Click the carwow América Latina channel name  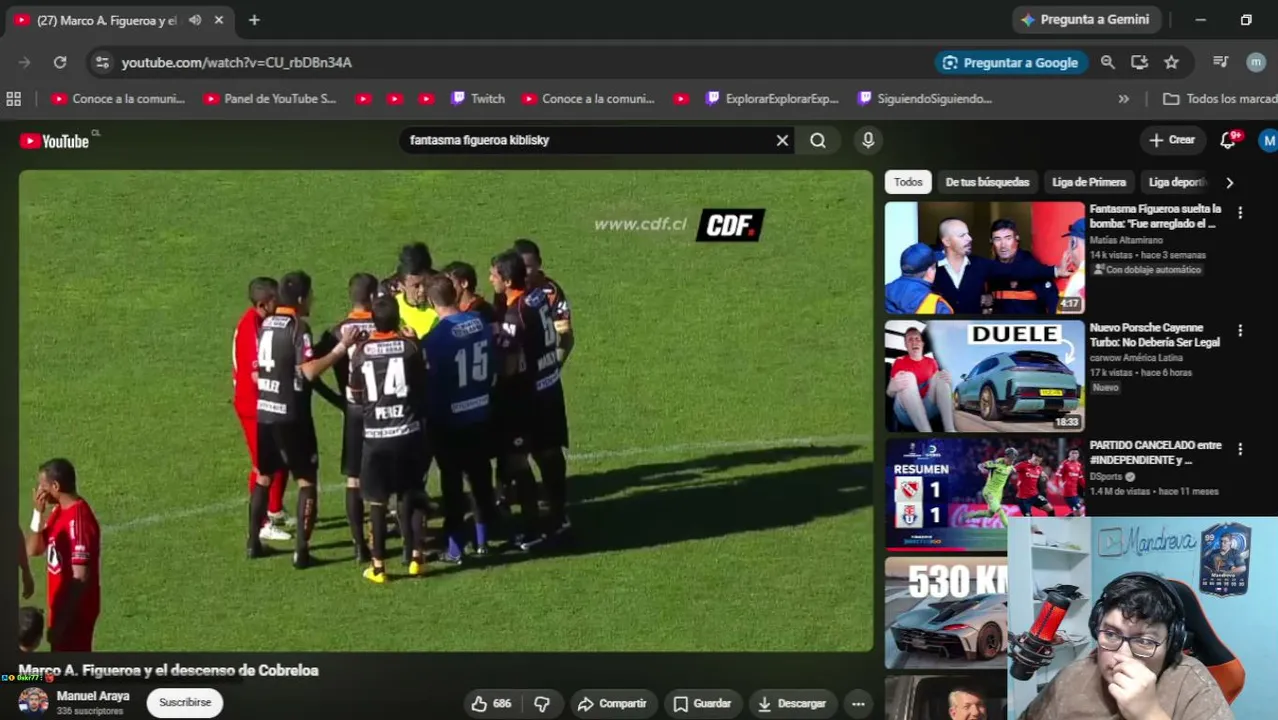pyautogui.click(x=1136, y=358)
